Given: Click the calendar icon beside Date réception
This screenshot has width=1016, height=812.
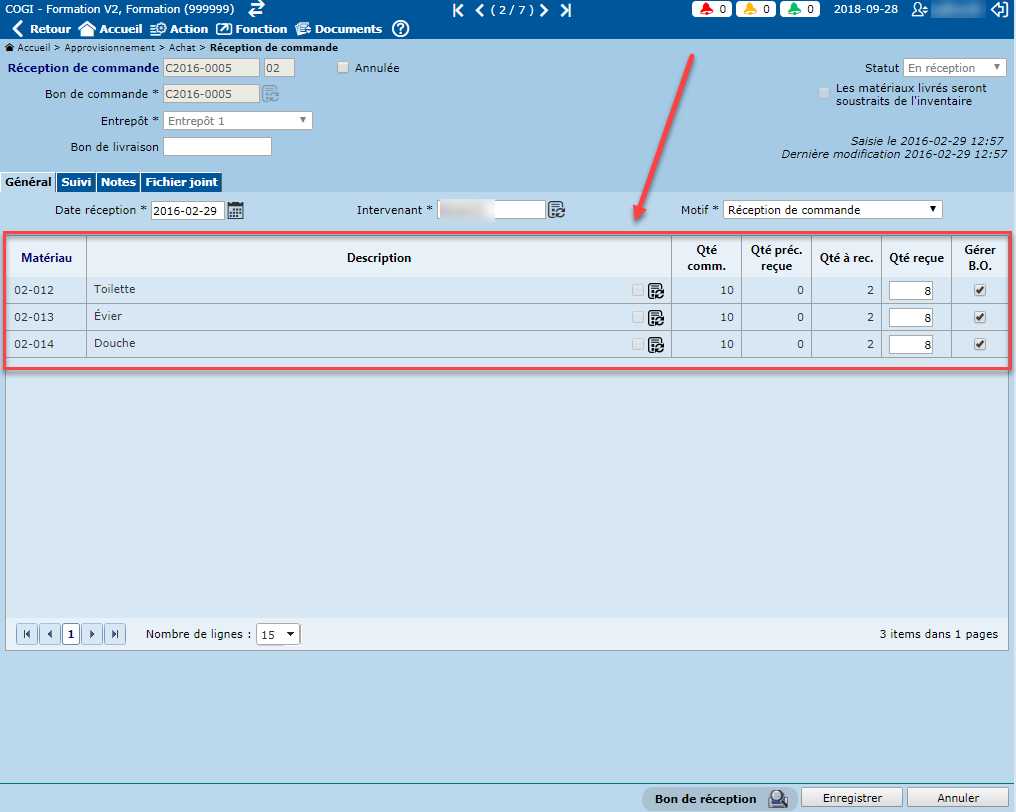Looking at the screenshot, I should point(236,210).
